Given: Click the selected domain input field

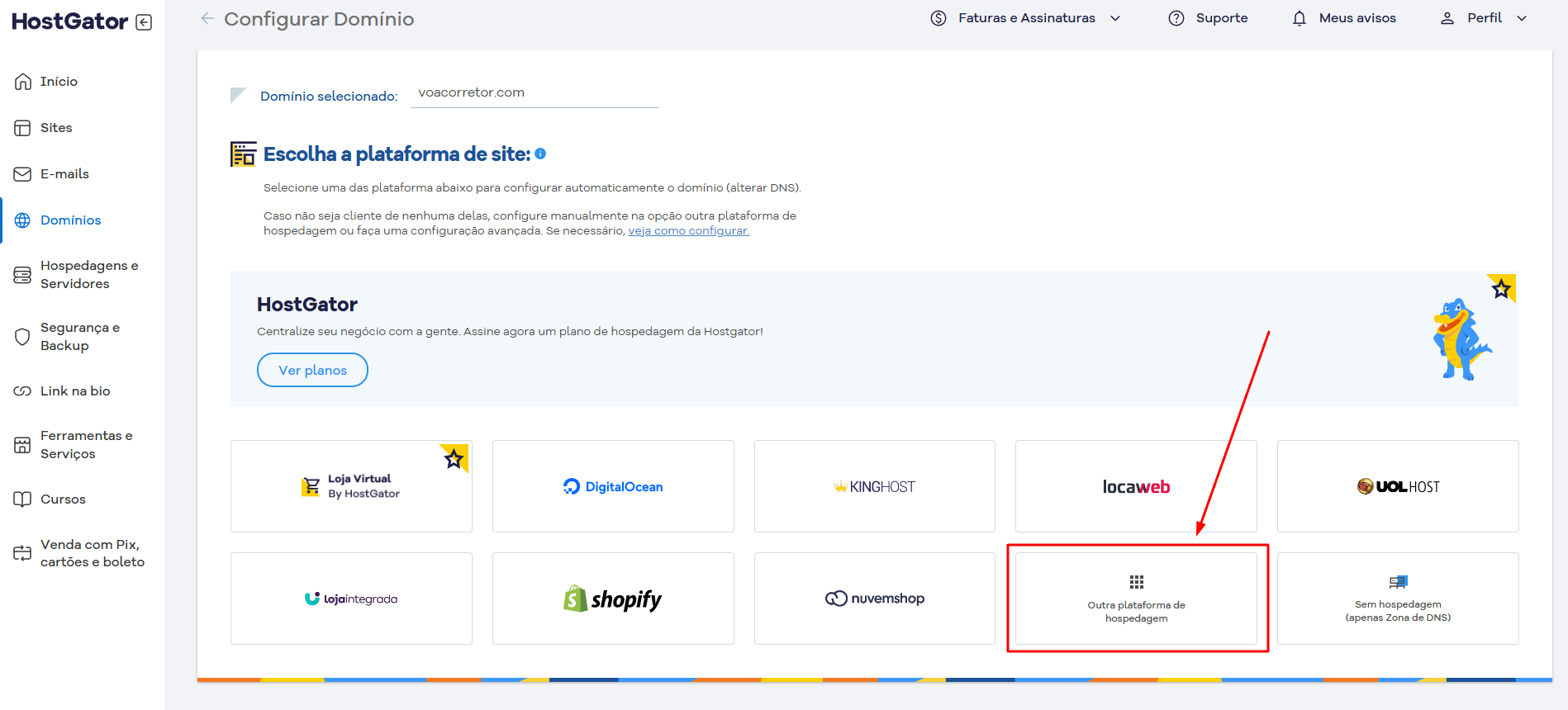Looking at the screenshot, I should (x=534, y=93).
